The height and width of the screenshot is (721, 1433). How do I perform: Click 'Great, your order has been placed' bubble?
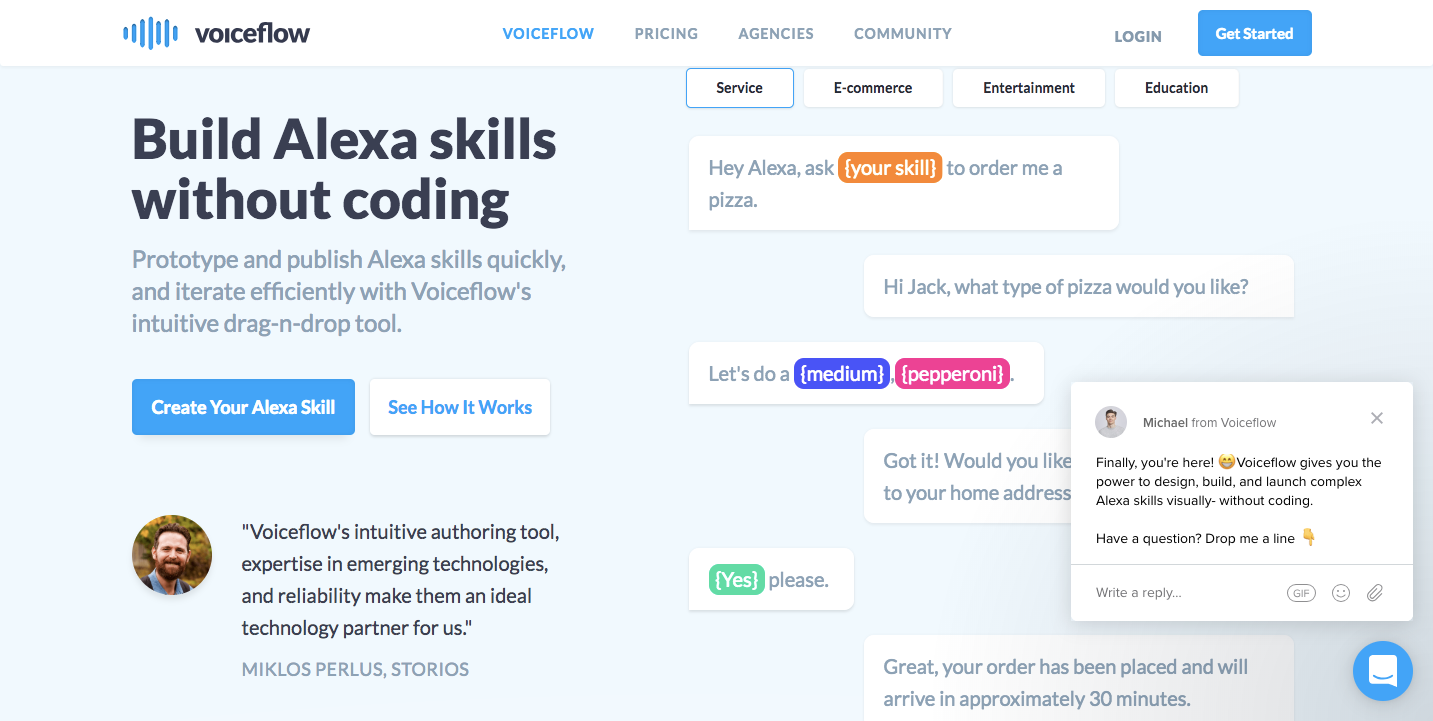(1079, 678)
